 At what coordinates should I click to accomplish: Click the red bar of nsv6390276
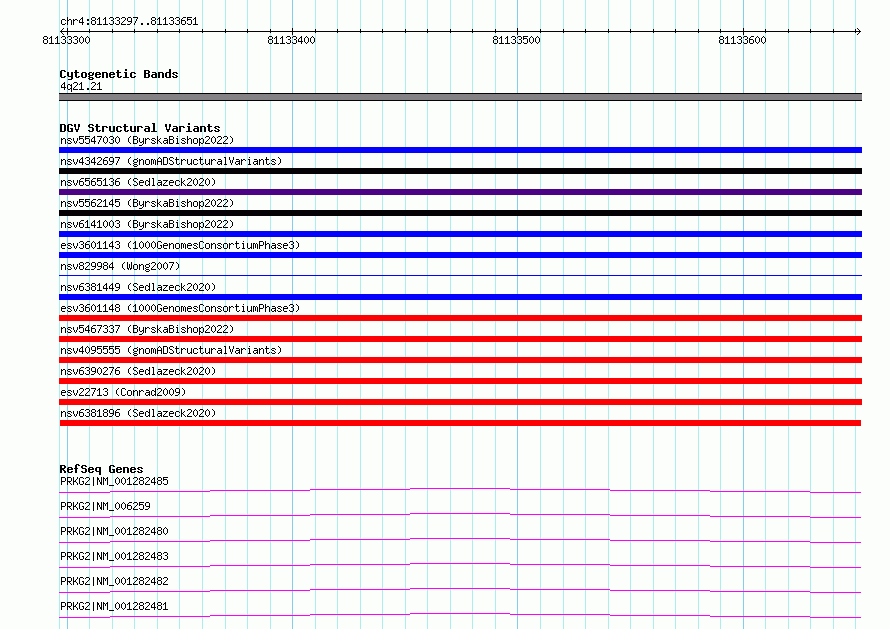pyautogui.click(x=460, y=381)
